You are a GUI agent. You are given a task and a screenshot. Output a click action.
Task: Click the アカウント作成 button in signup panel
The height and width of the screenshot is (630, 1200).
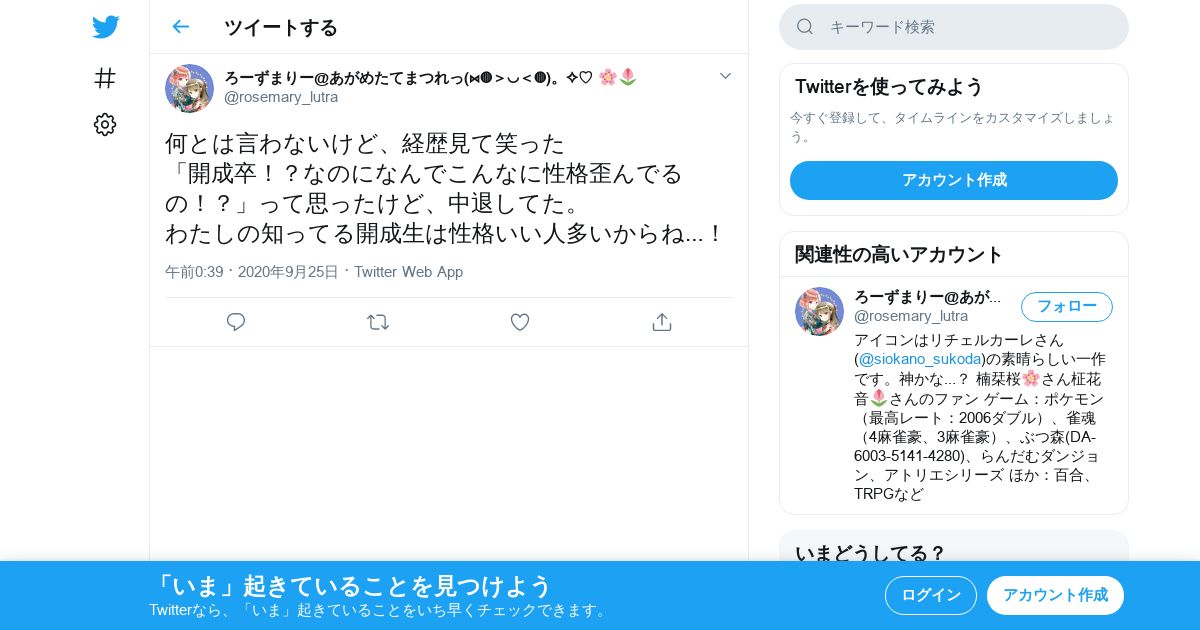coord(954,180)
